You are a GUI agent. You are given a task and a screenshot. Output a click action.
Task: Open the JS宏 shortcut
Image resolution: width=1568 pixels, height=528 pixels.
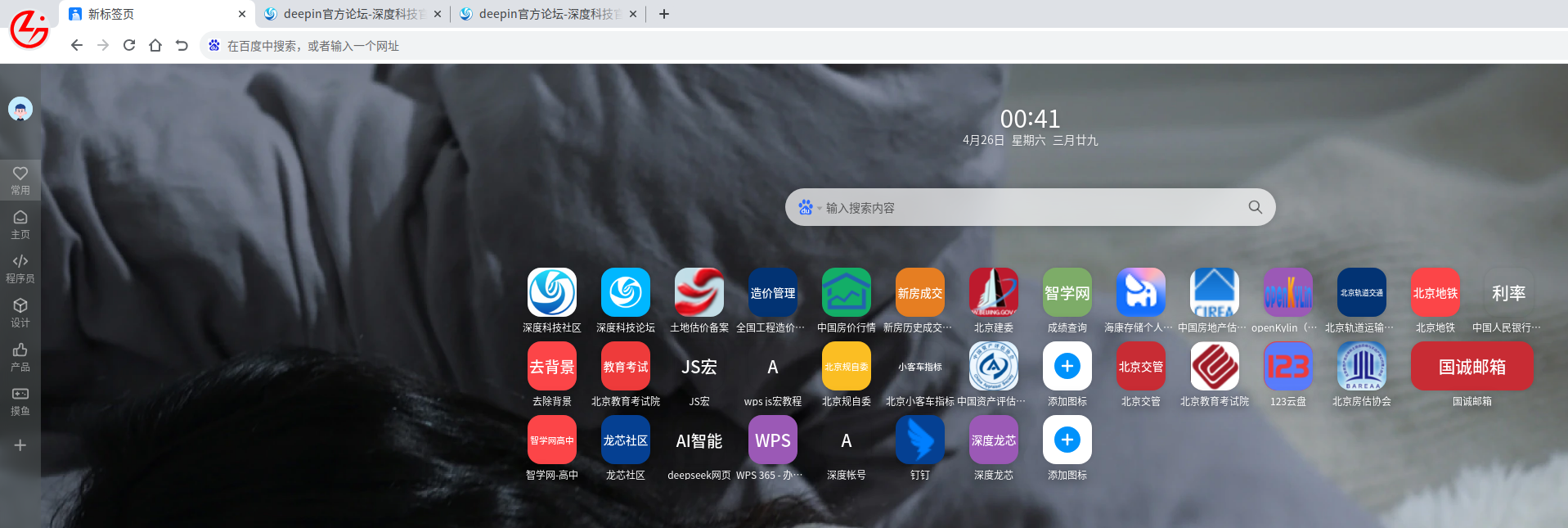pos(699,366)
